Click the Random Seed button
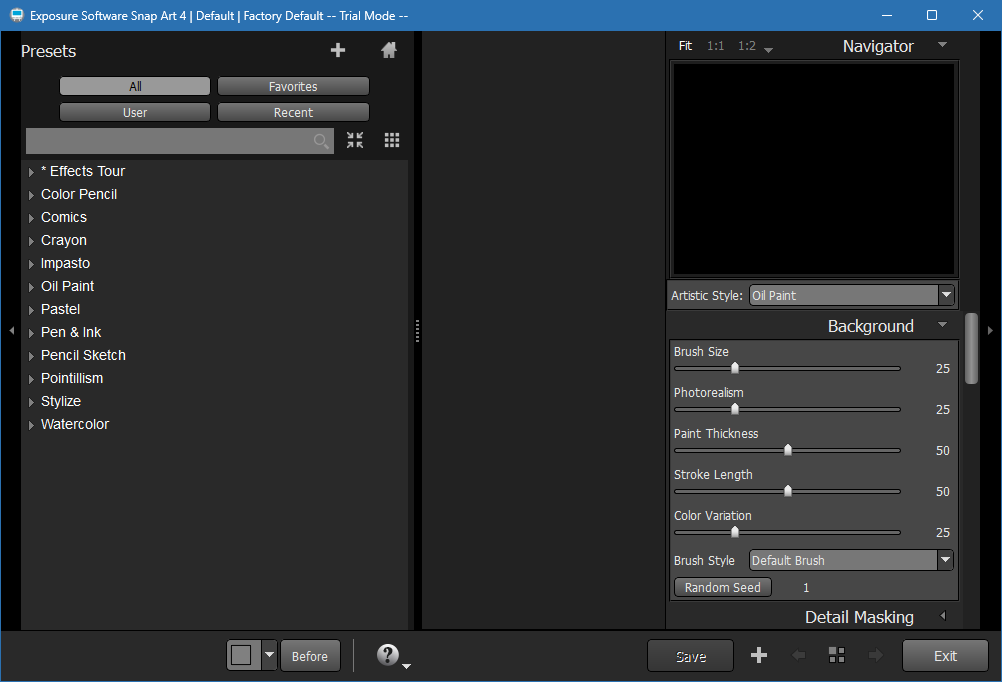This screenshot has width=1002, height=682. [x=722, y=588]
